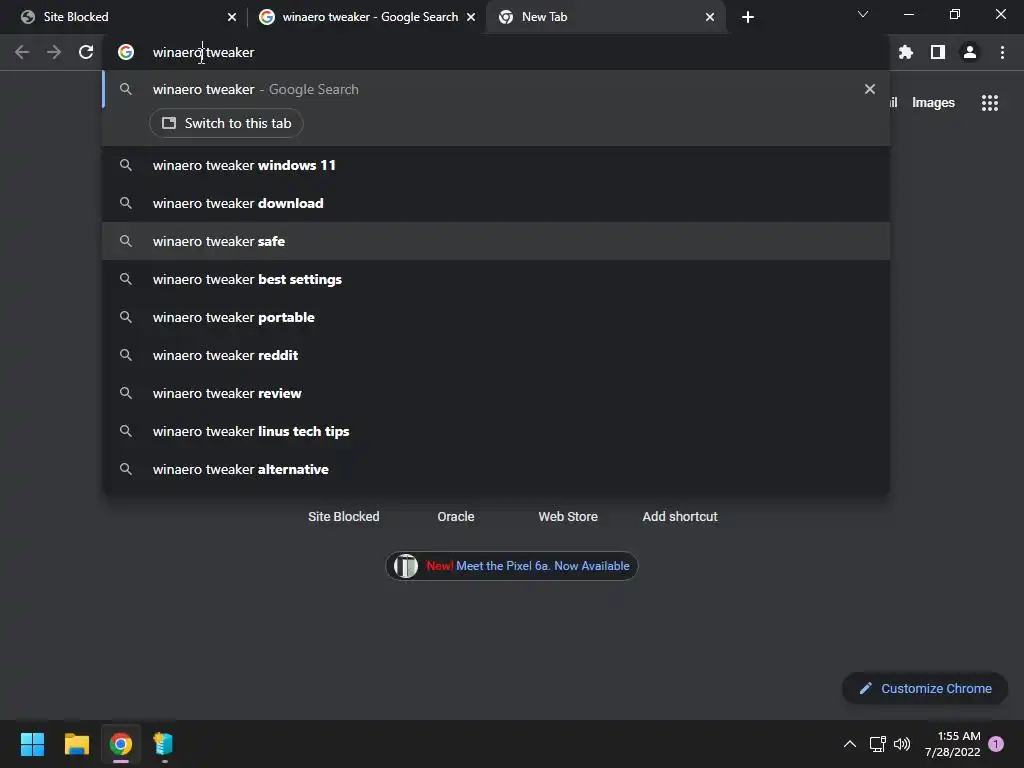Viewport: 1024px width, 768px height.
Task: Open Chrome's three-dot menu
Action: (x=1002, y=52)
